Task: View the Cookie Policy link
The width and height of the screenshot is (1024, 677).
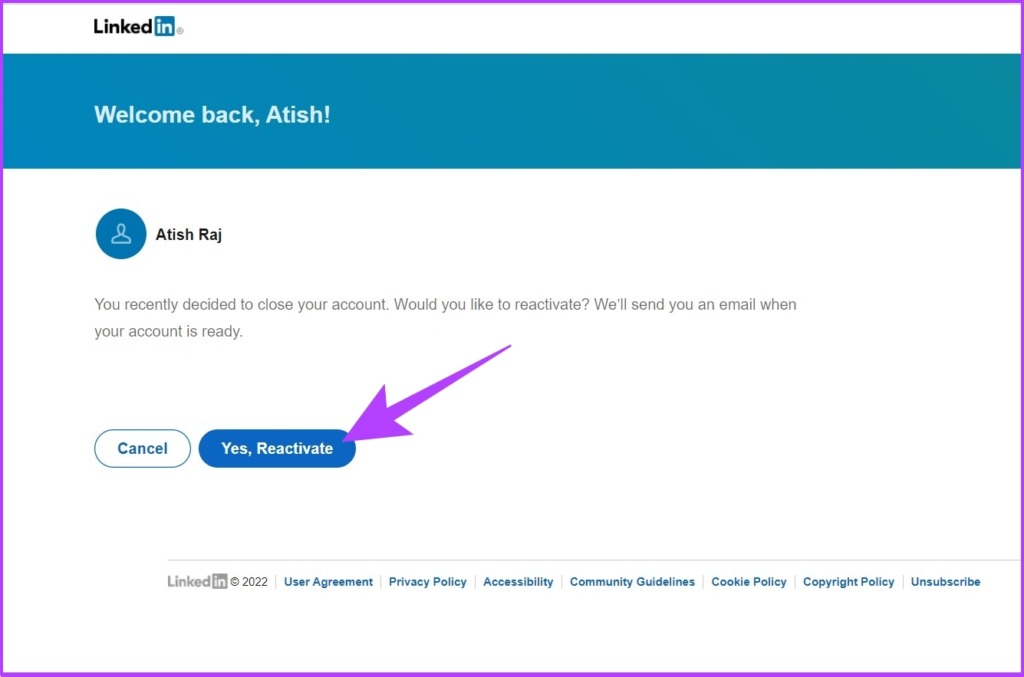Action: coord(748,582)
